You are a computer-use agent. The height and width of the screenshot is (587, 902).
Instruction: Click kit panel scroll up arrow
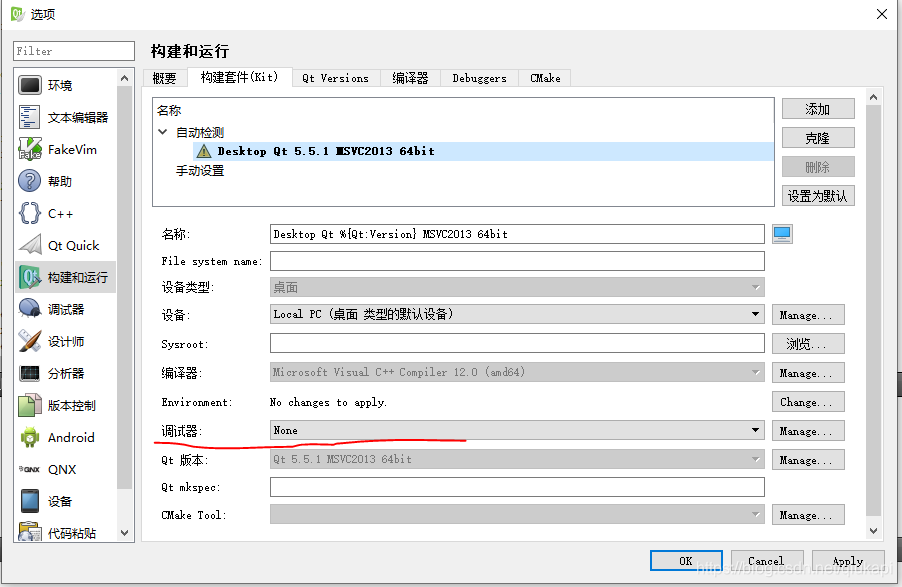[x=873, y=97]
